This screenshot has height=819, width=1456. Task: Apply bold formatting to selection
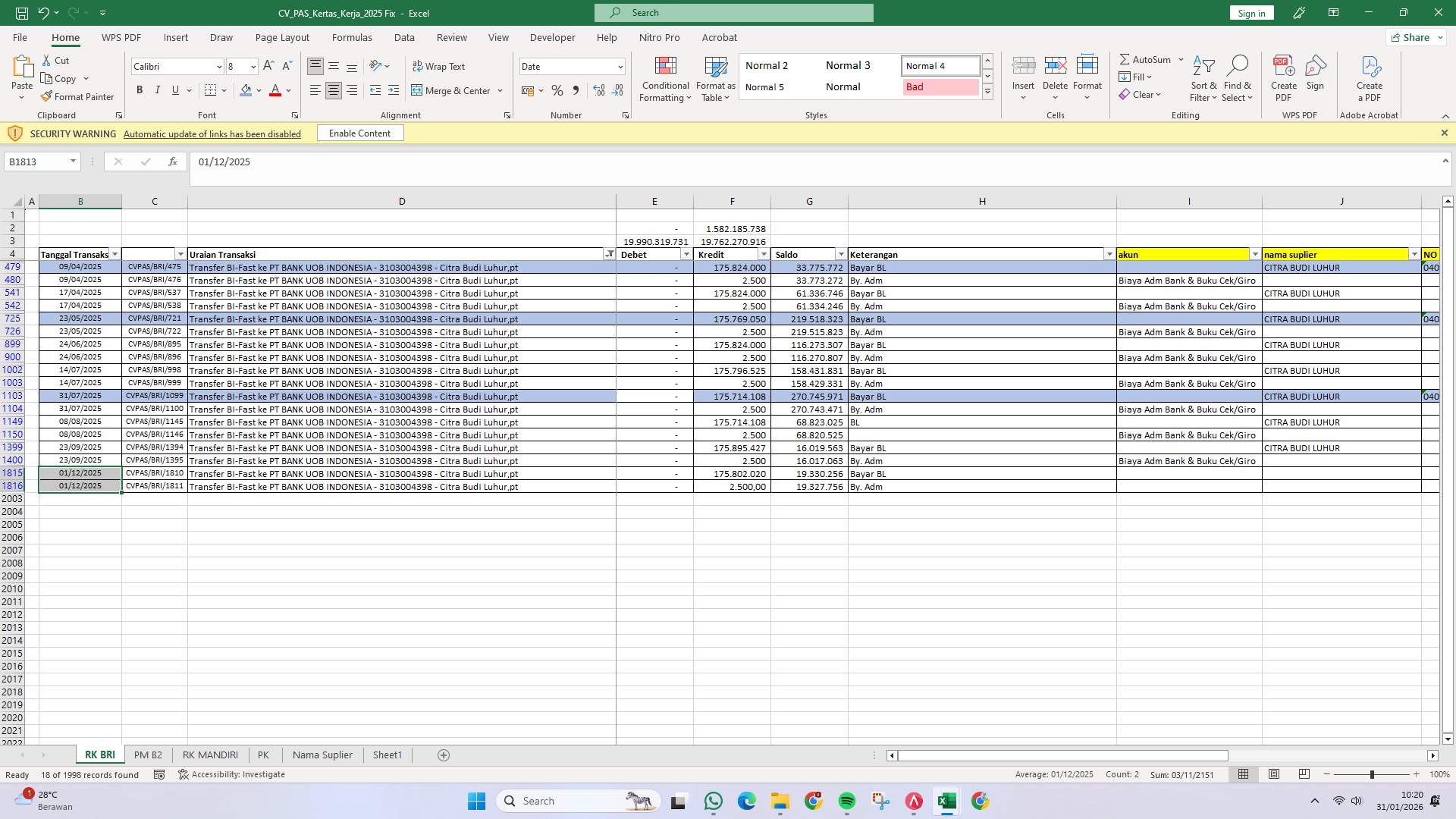click(139, 90)
